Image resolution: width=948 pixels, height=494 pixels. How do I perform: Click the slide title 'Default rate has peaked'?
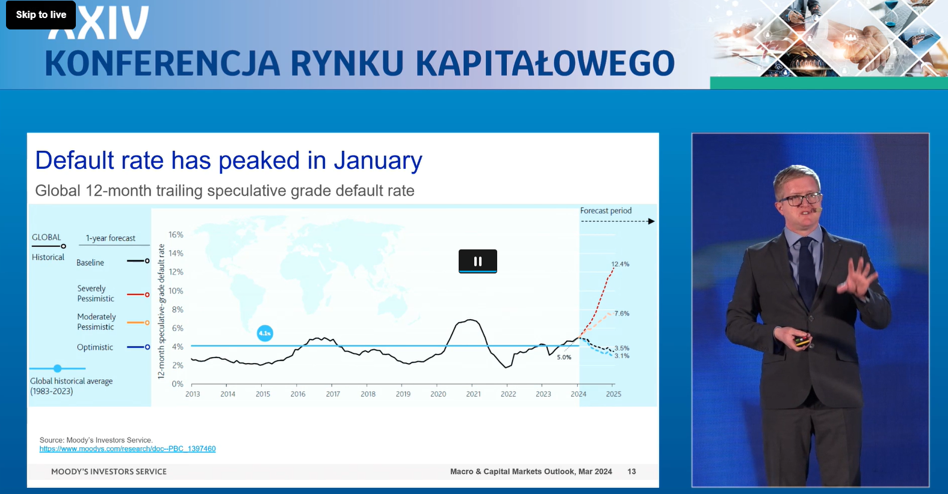pos(228,160)
